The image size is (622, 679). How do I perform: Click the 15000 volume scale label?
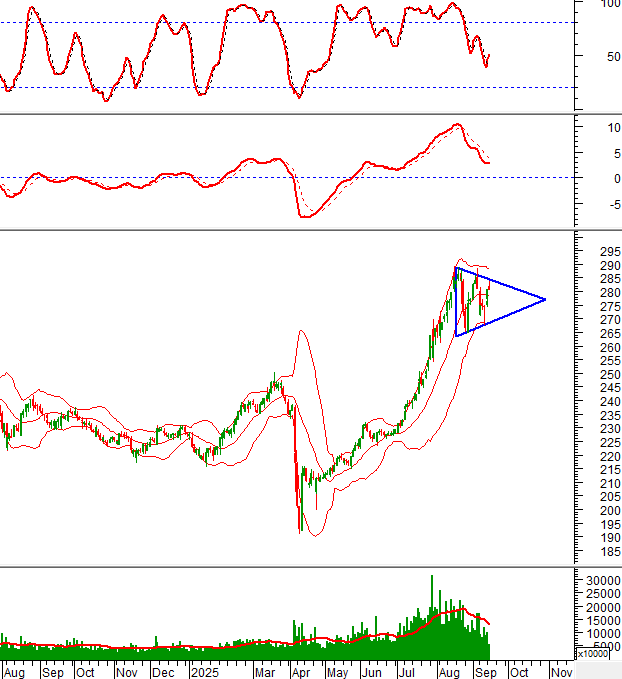603,621
